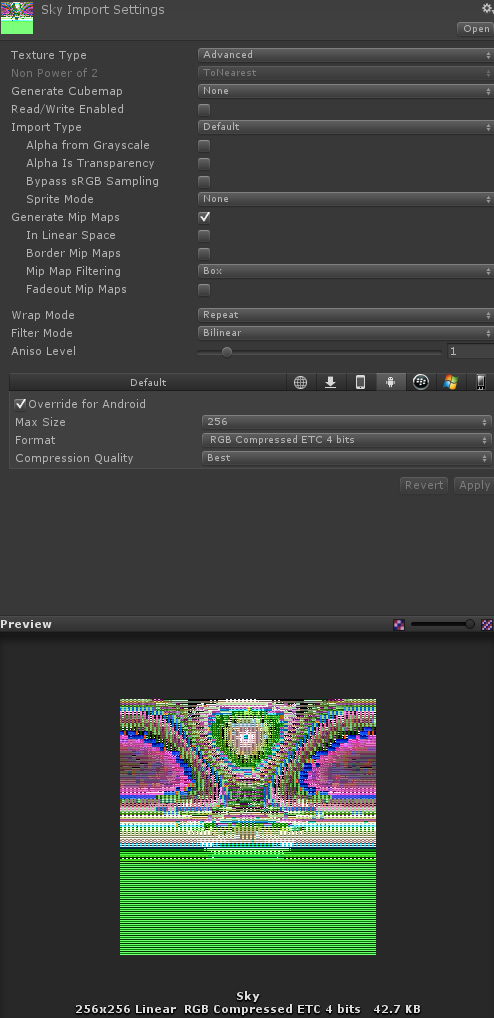This screenshot has width=494, height=1018.
Task: Switch to the Default platform tab
Action: point(148,382)
